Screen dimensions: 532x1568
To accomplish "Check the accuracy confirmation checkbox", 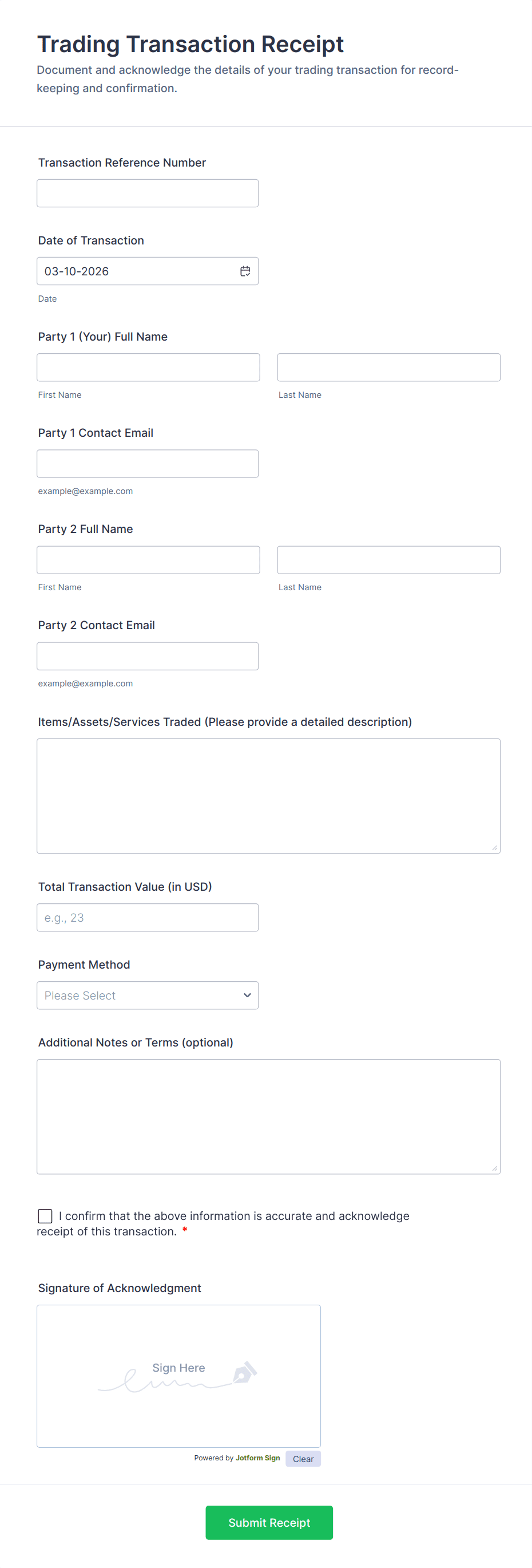I will (45, 1215).
